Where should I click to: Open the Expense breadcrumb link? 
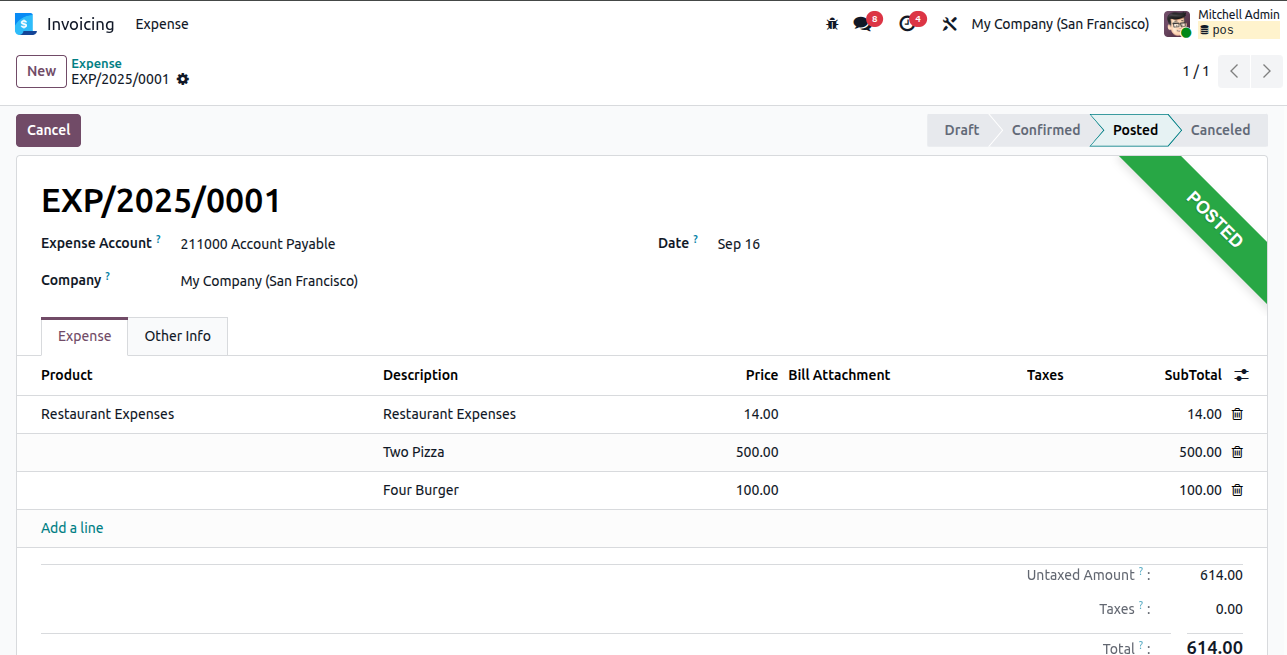(96, 63)
